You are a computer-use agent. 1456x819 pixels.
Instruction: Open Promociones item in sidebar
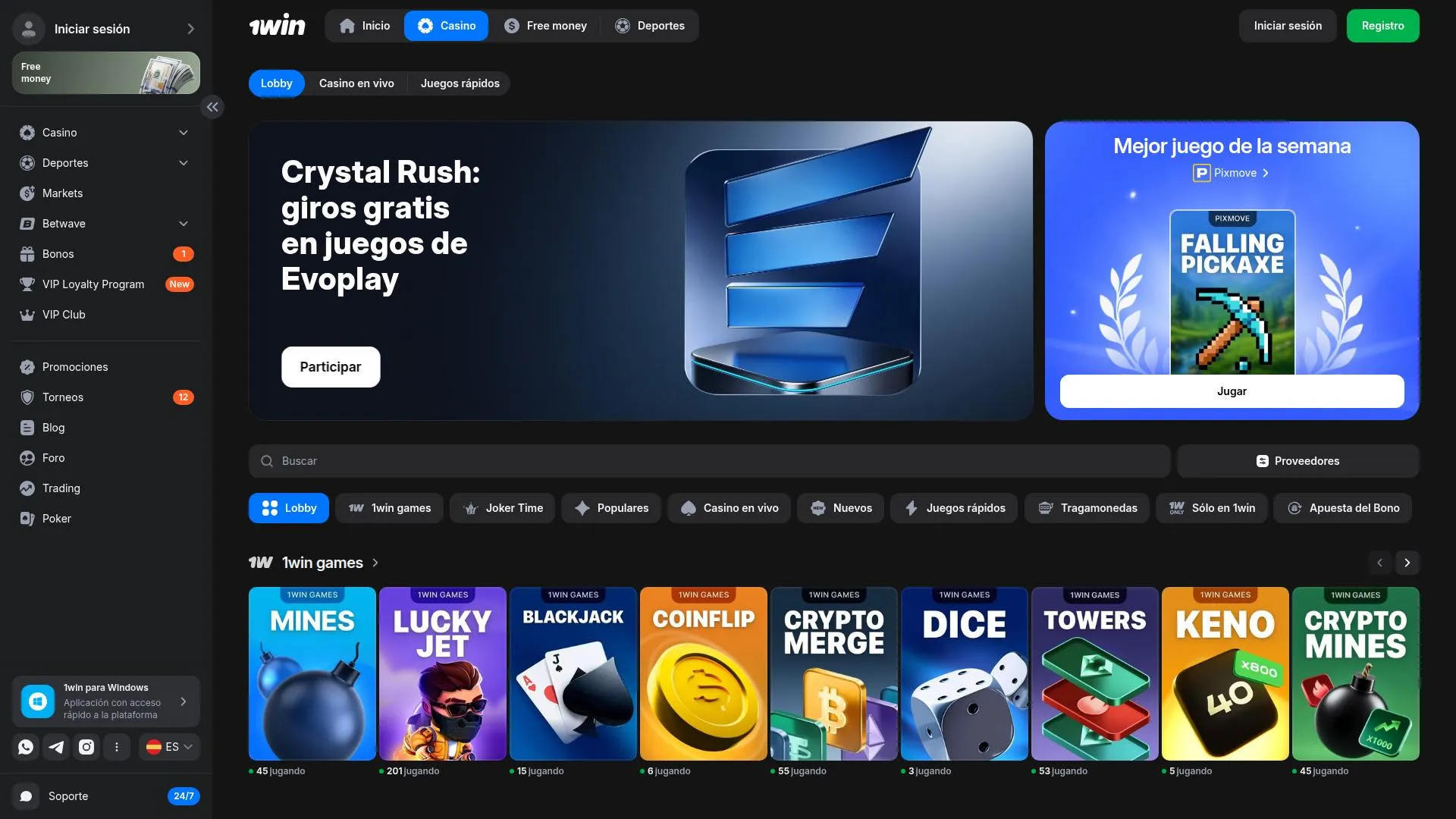pos(106,367)
